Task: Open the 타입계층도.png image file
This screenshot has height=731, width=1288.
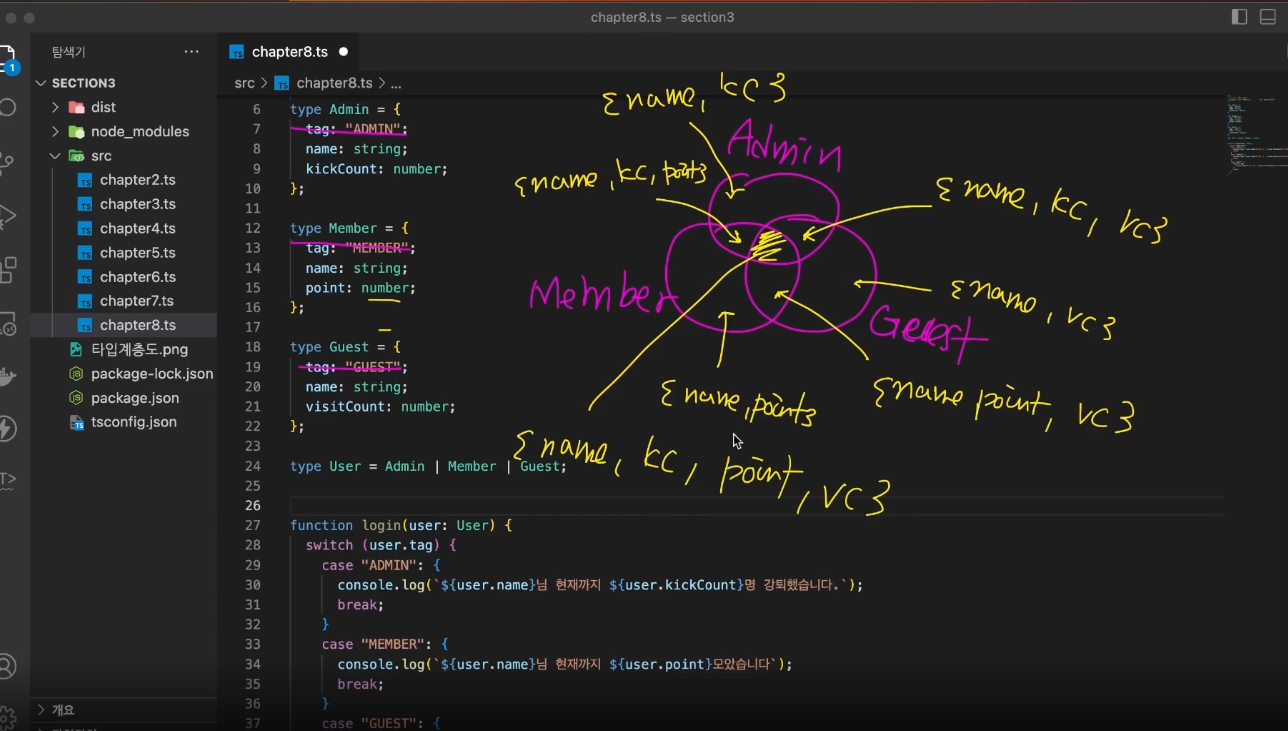Action: [x=139, y=349]
